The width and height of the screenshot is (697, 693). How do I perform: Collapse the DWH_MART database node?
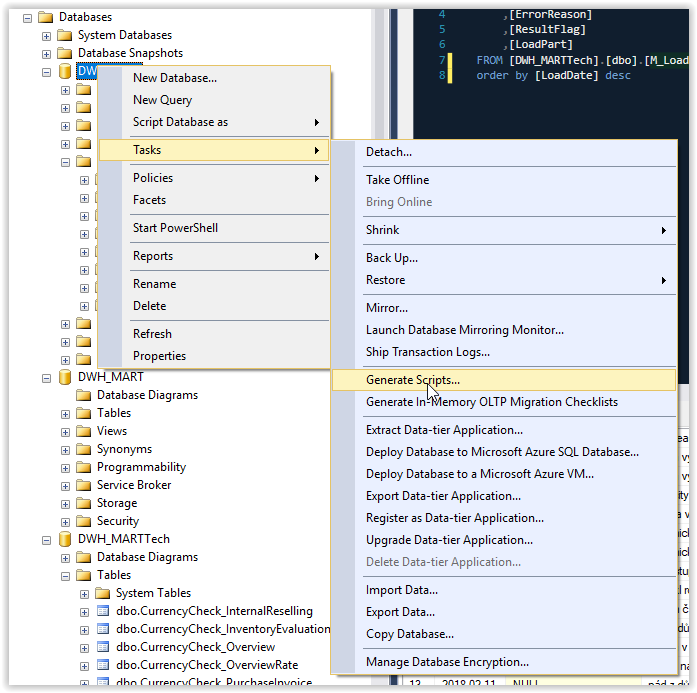pos(46,378)
